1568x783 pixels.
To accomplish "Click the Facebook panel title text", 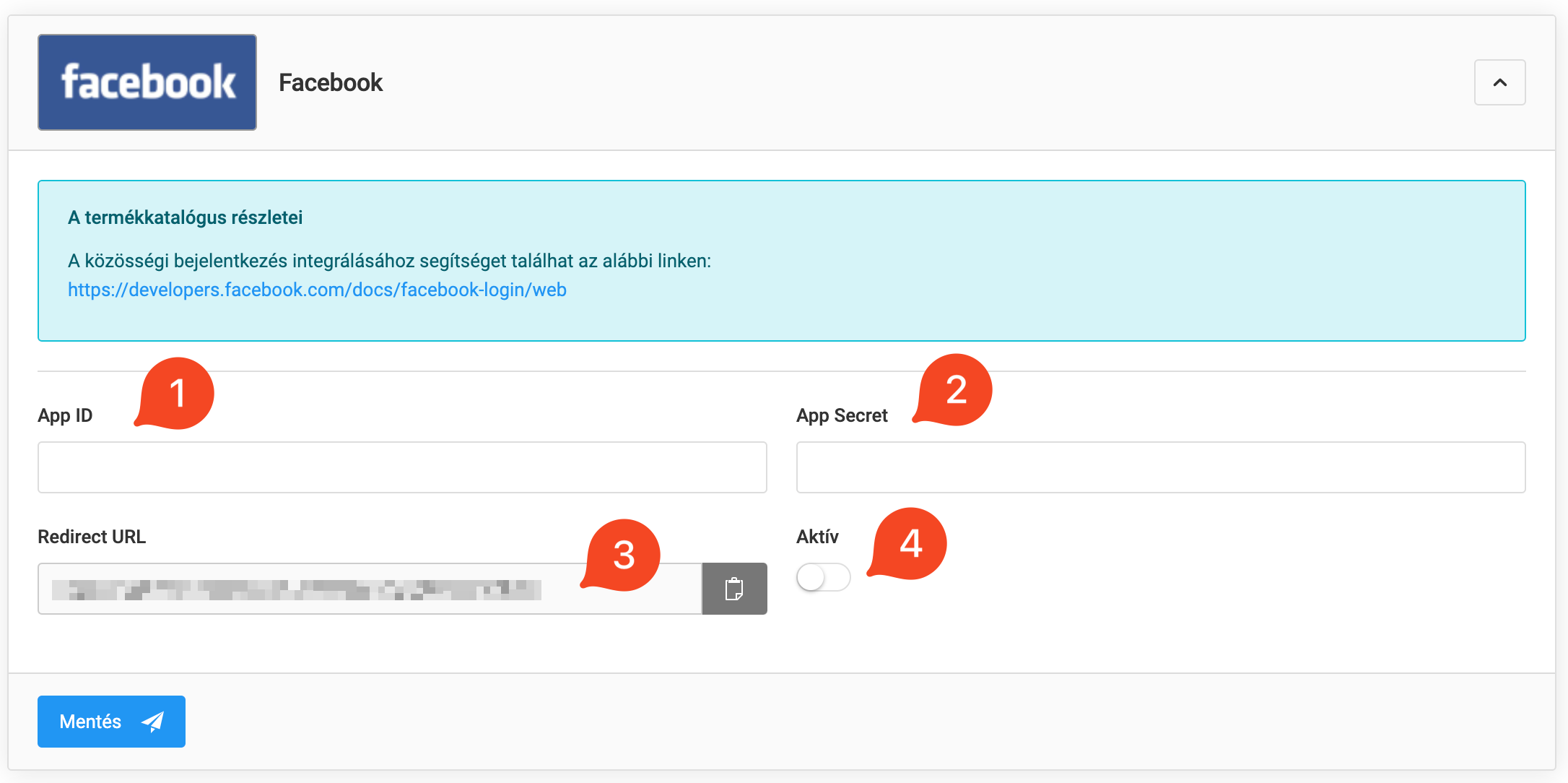I will [331, 82].
